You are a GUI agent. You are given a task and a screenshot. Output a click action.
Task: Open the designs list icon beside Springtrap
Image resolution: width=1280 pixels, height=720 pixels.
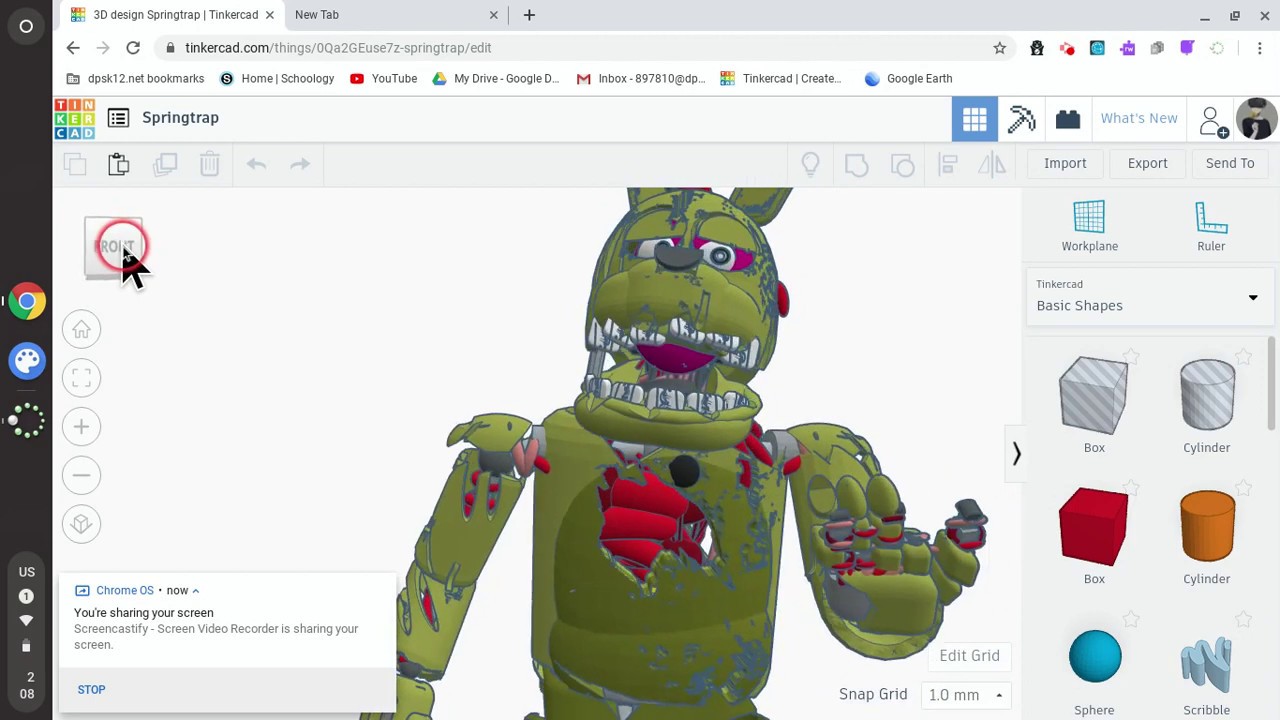pos(118,118)
